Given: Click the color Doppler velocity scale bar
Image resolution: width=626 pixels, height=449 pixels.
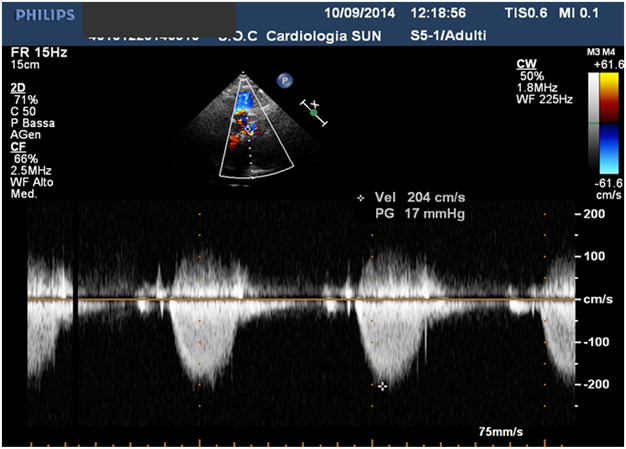Looking at the screenshot, I should pyautogui.click(x=607, y=123).
